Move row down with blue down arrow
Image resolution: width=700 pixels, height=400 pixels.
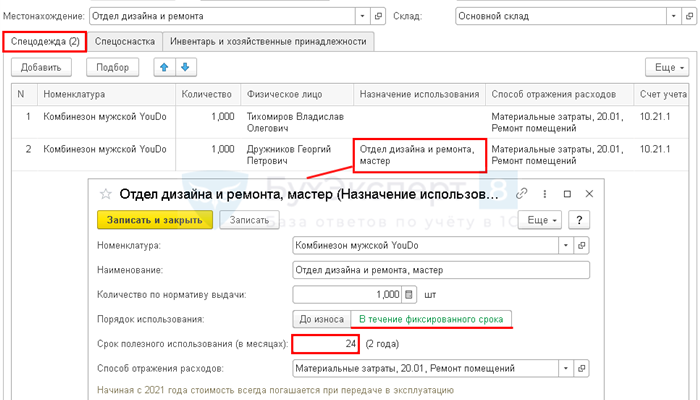click(x=184, y=67)
